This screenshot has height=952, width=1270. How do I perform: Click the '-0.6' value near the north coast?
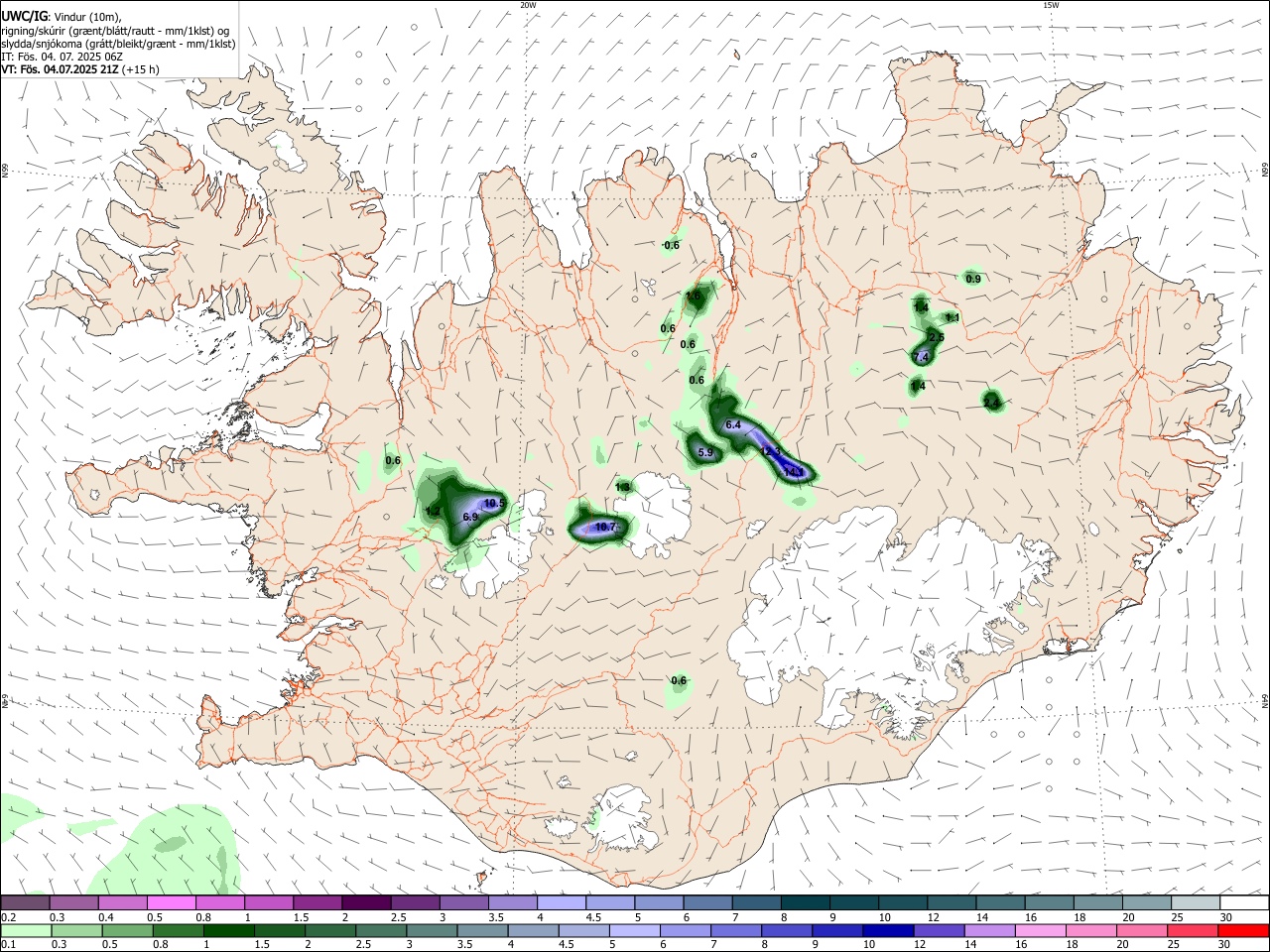point(671,245)
